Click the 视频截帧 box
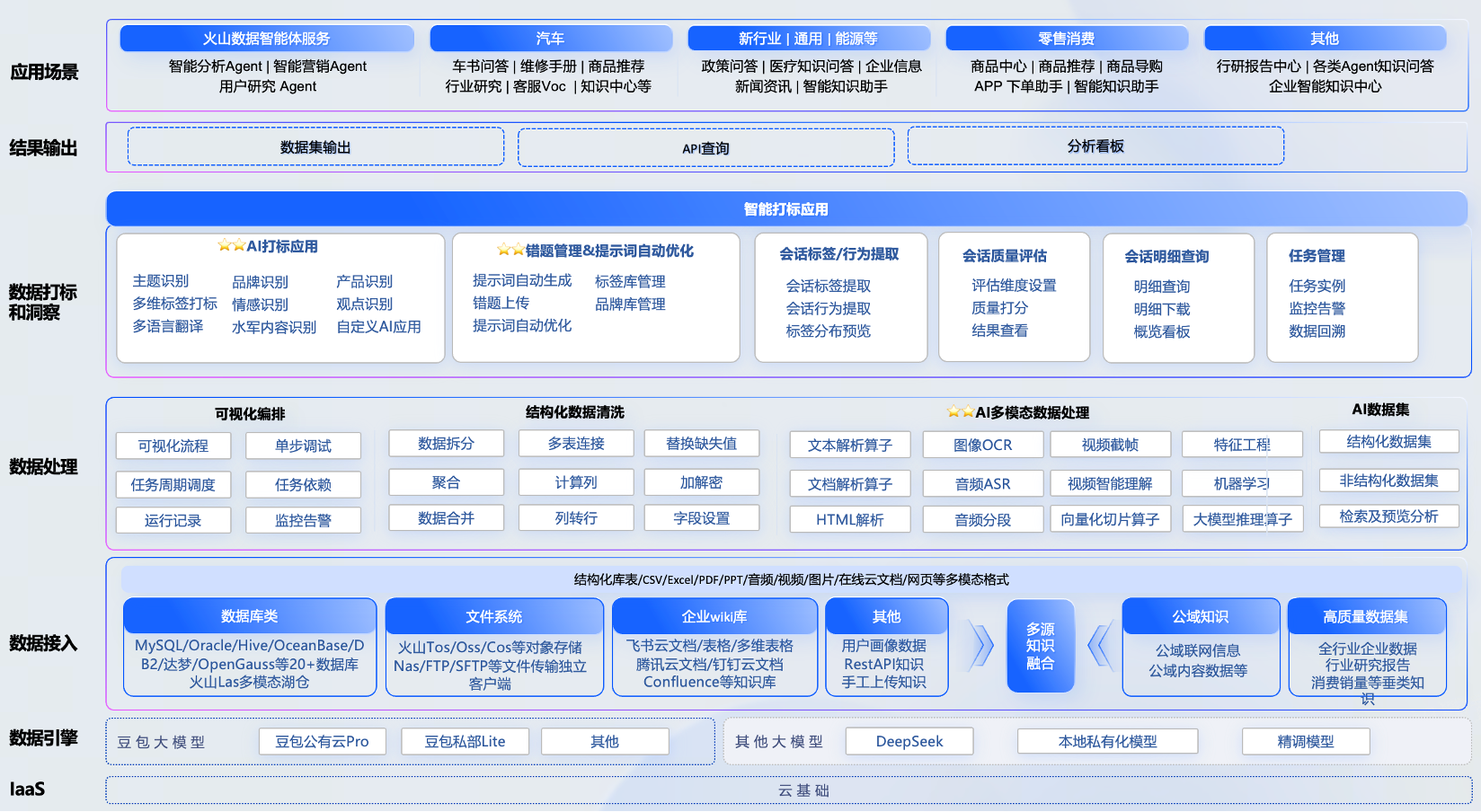The width and height of the screenshot is (1481, 812). 1111,445
